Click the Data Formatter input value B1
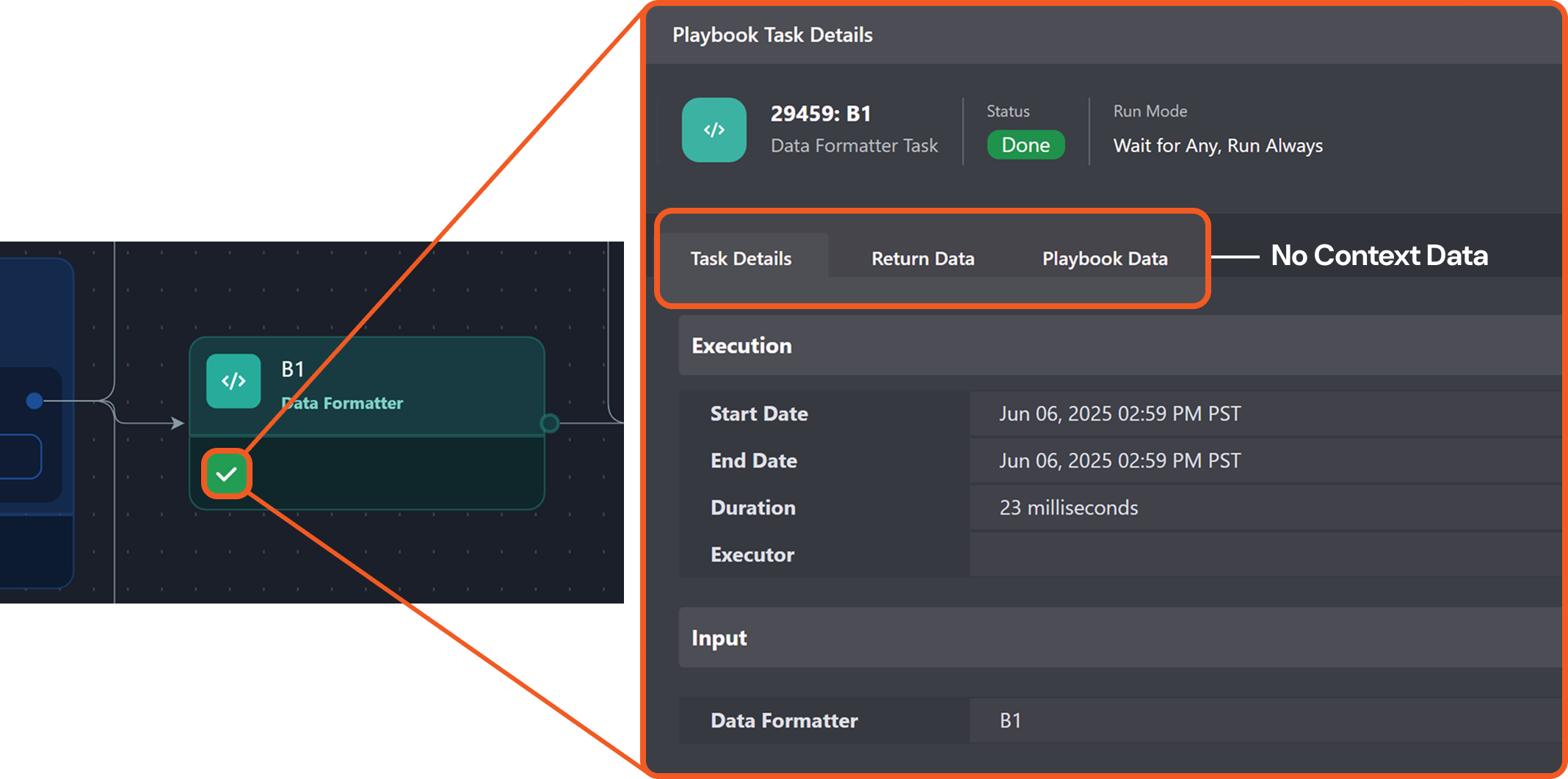The image size is (1568, 779). pyautogui.click(x=1010, y=721)
